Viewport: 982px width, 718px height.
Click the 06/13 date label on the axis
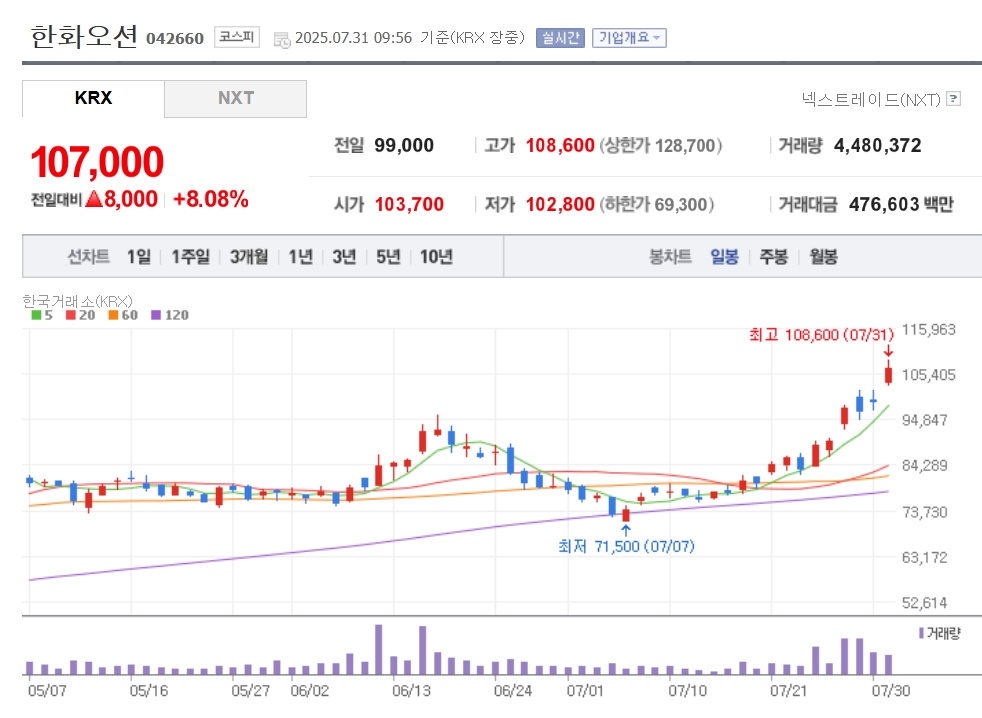[x=411, y=690]
